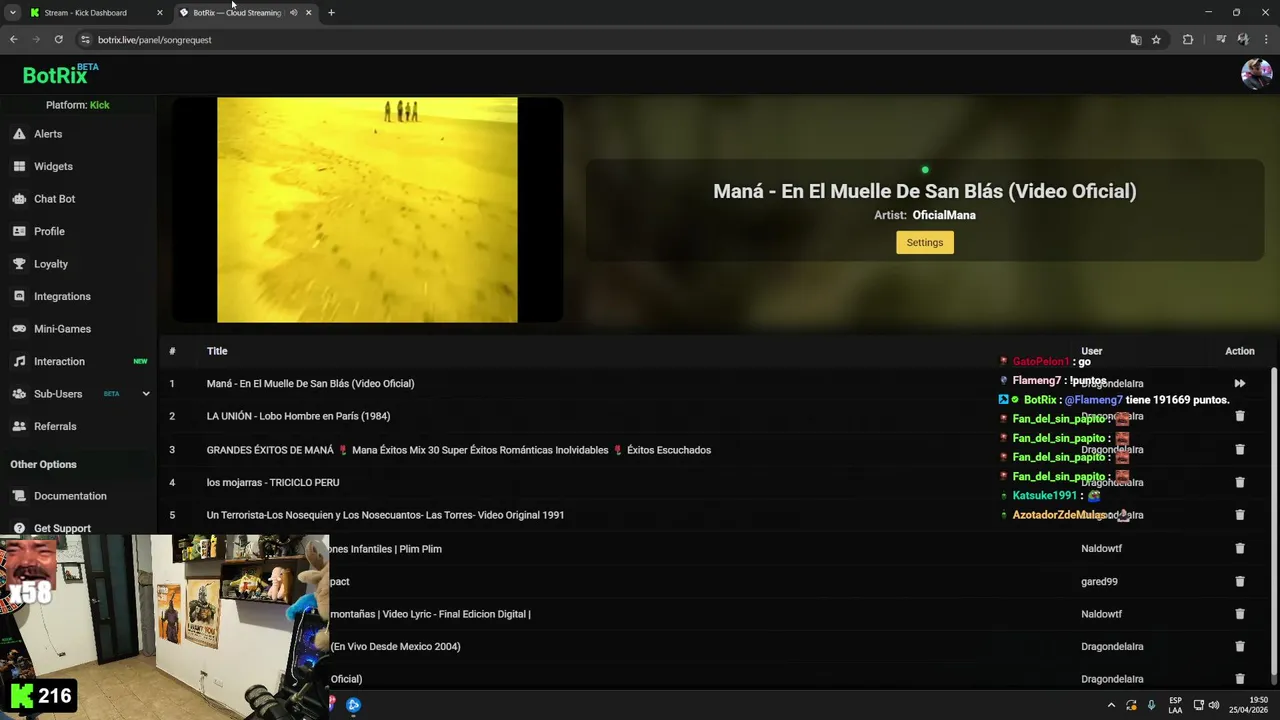Delete GRANDES ÉXITOS DE MANÁ from queue
The width and height of the screenshot is (1280, 720).
pyautogui.click(x=1239, y=450)
